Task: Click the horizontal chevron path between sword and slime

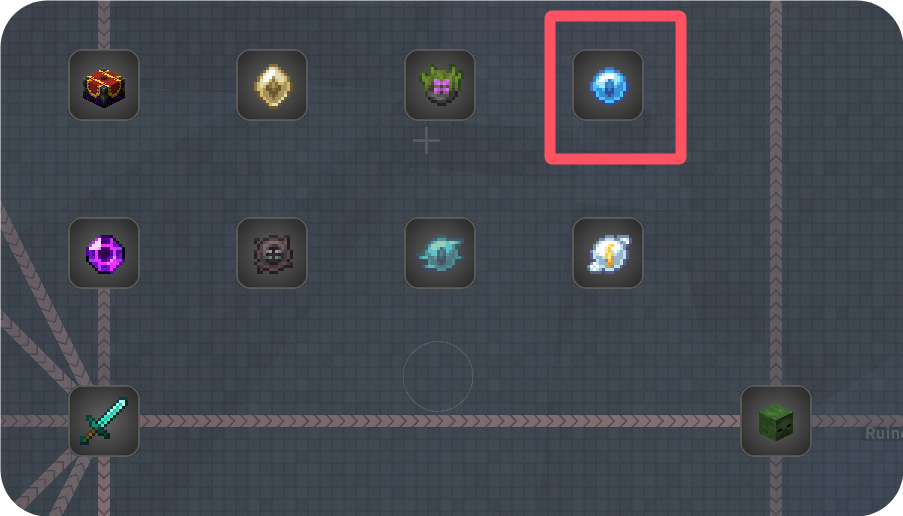Action: click(440, 421)
